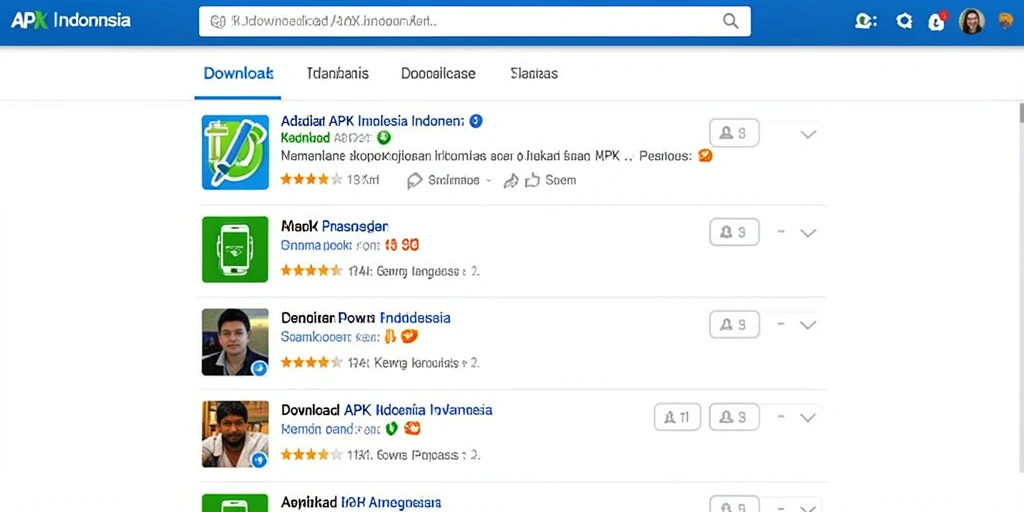Open green phone icon for Maok Pnasneder
1024x512 pixels.
[x=235, y=249]
